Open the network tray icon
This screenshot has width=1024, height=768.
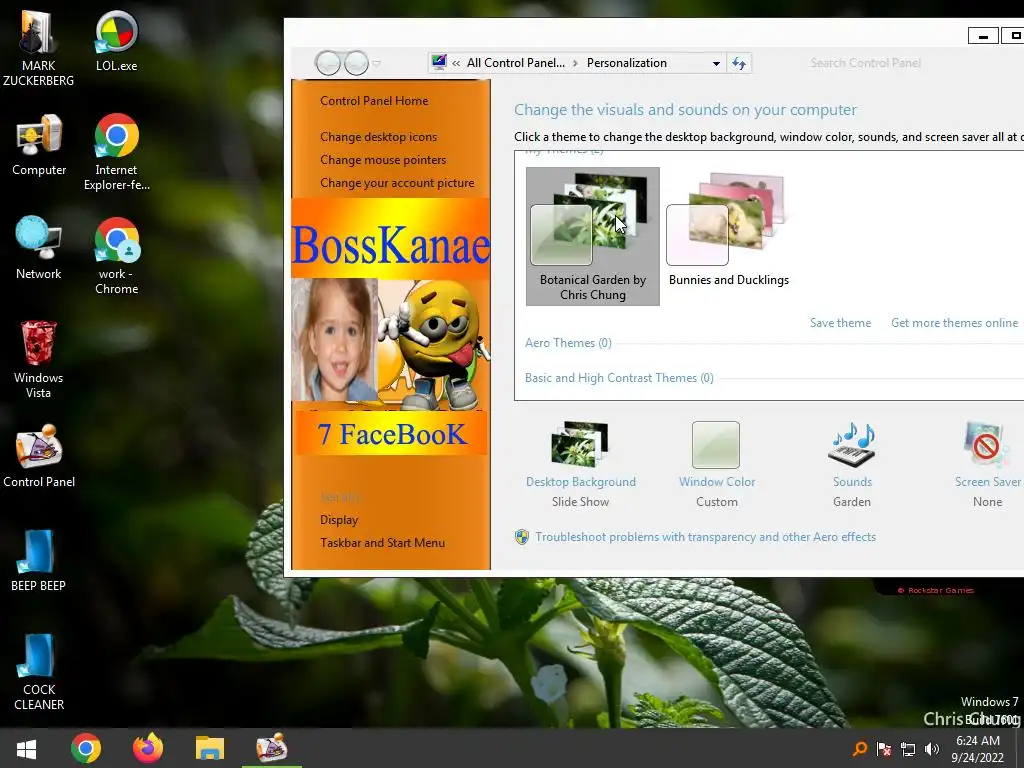[908, 749]
